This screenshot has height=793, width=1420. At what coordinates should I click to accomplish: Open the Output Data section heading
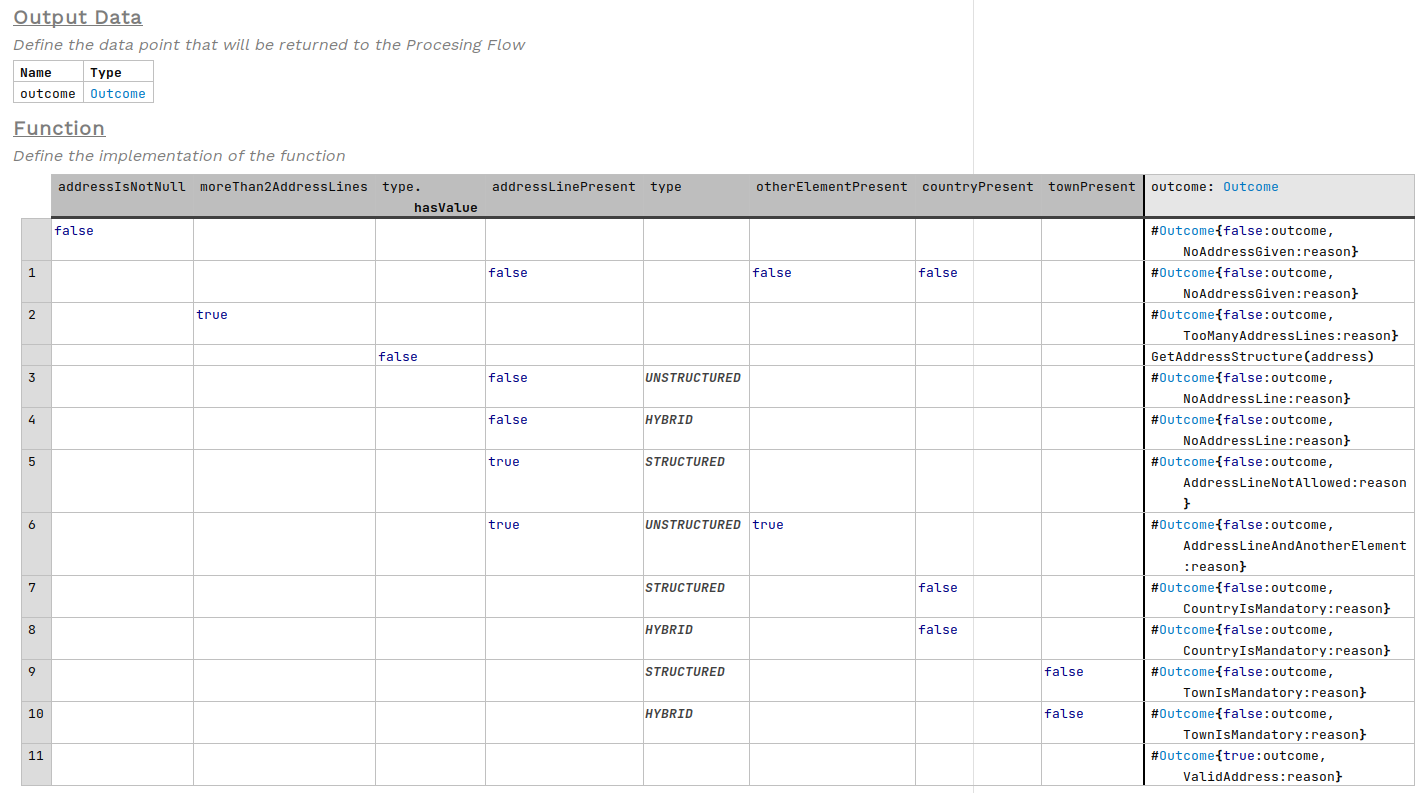(x=77, y=17)
